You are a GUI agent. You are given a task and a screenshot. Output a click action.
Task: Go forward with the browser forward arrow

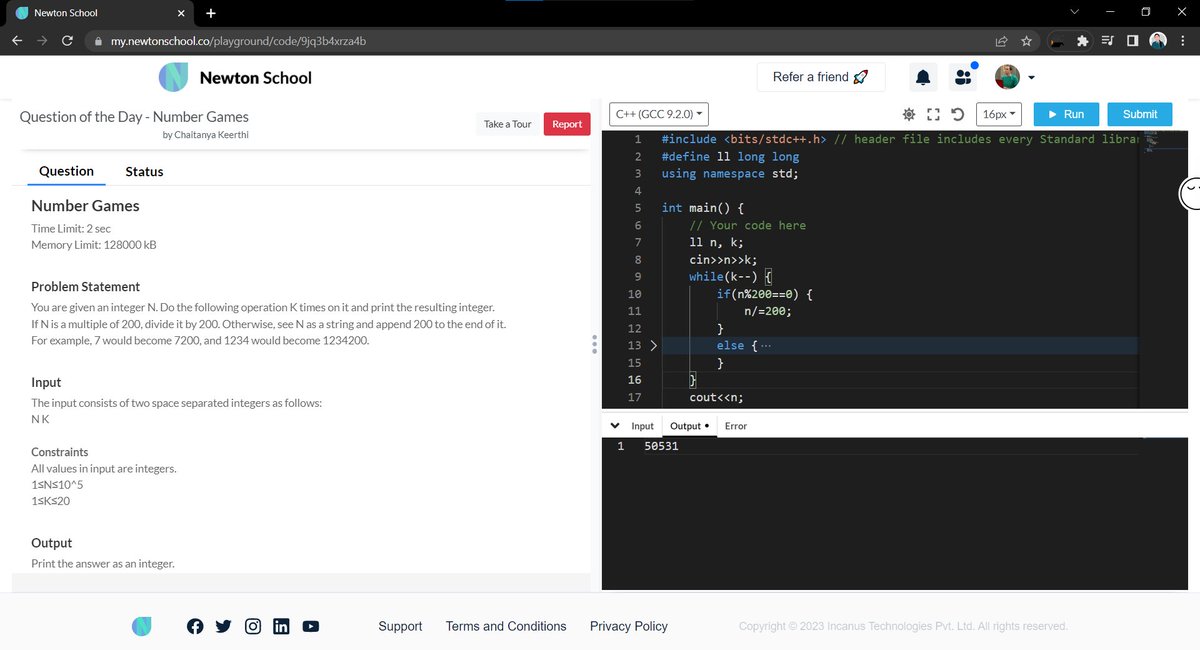pyautogui.click(x=42, y=41)
